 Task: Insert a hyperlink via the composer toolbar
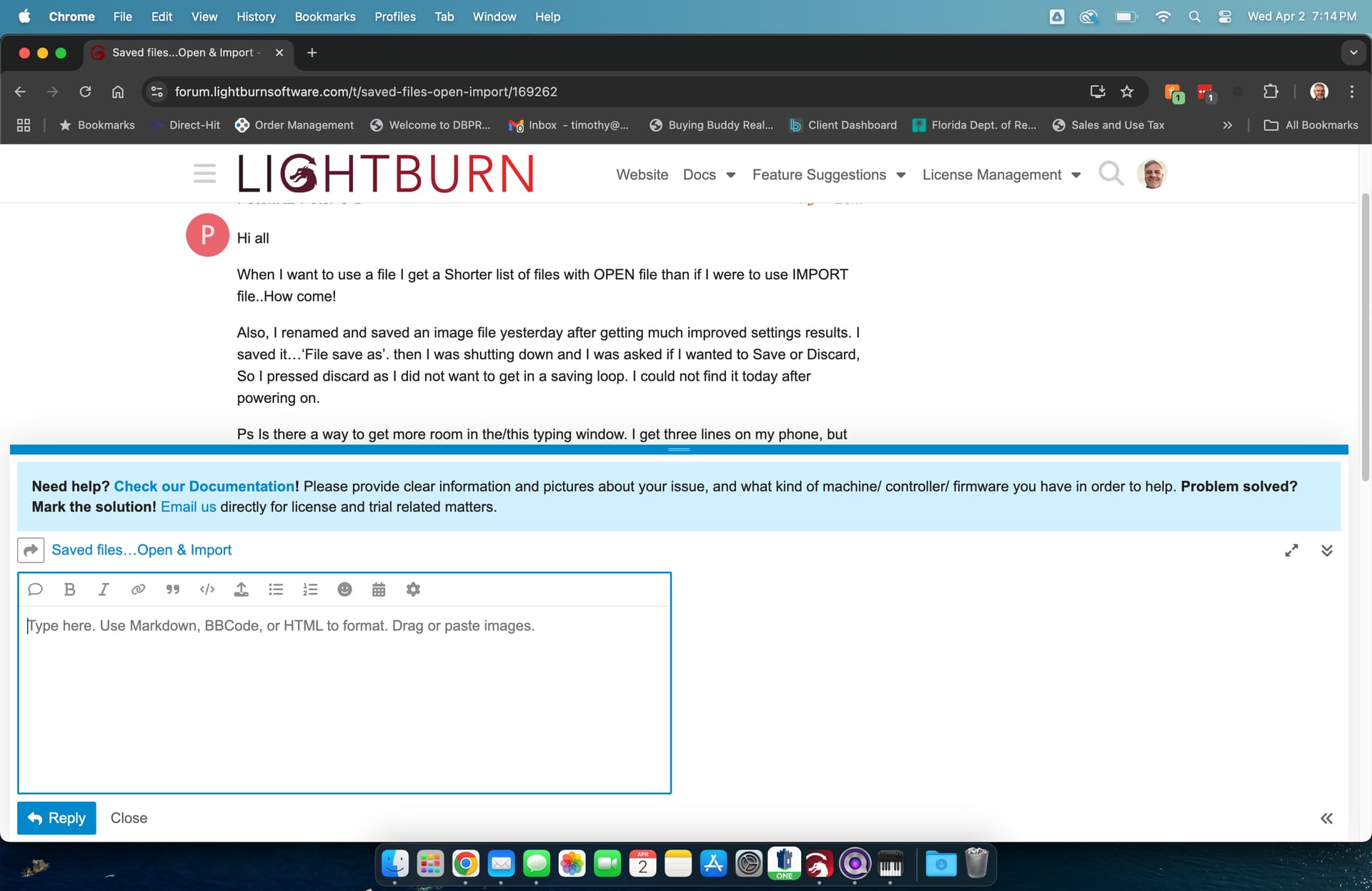pyautogui.click(x=138, y=589)
